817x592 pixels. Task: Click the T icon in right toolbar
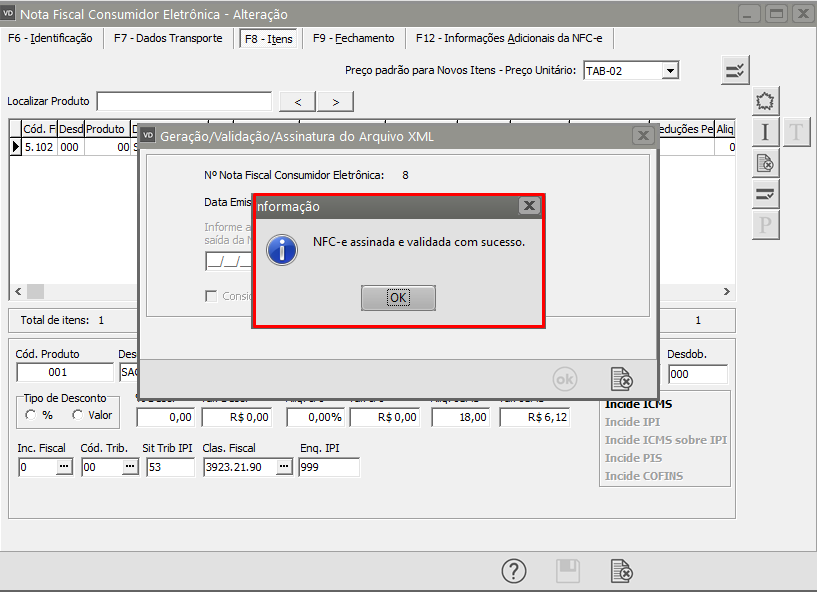click(796, 132)
